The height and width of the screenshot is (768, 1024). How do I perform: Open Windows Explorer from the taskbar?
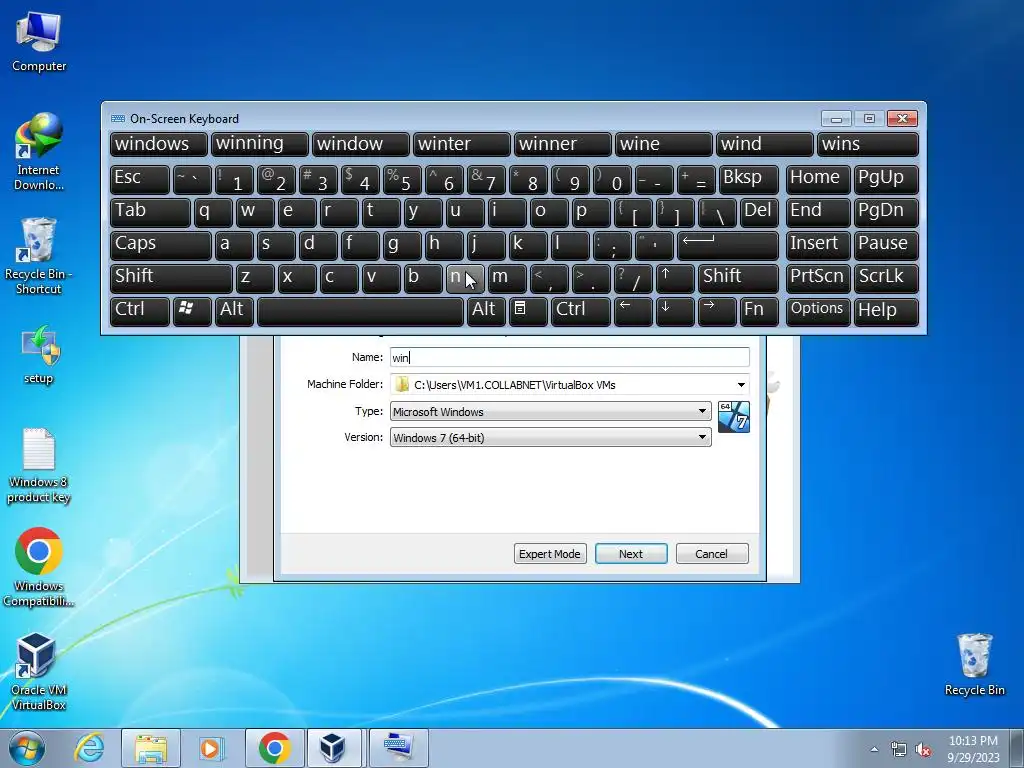tap(151, 748)
